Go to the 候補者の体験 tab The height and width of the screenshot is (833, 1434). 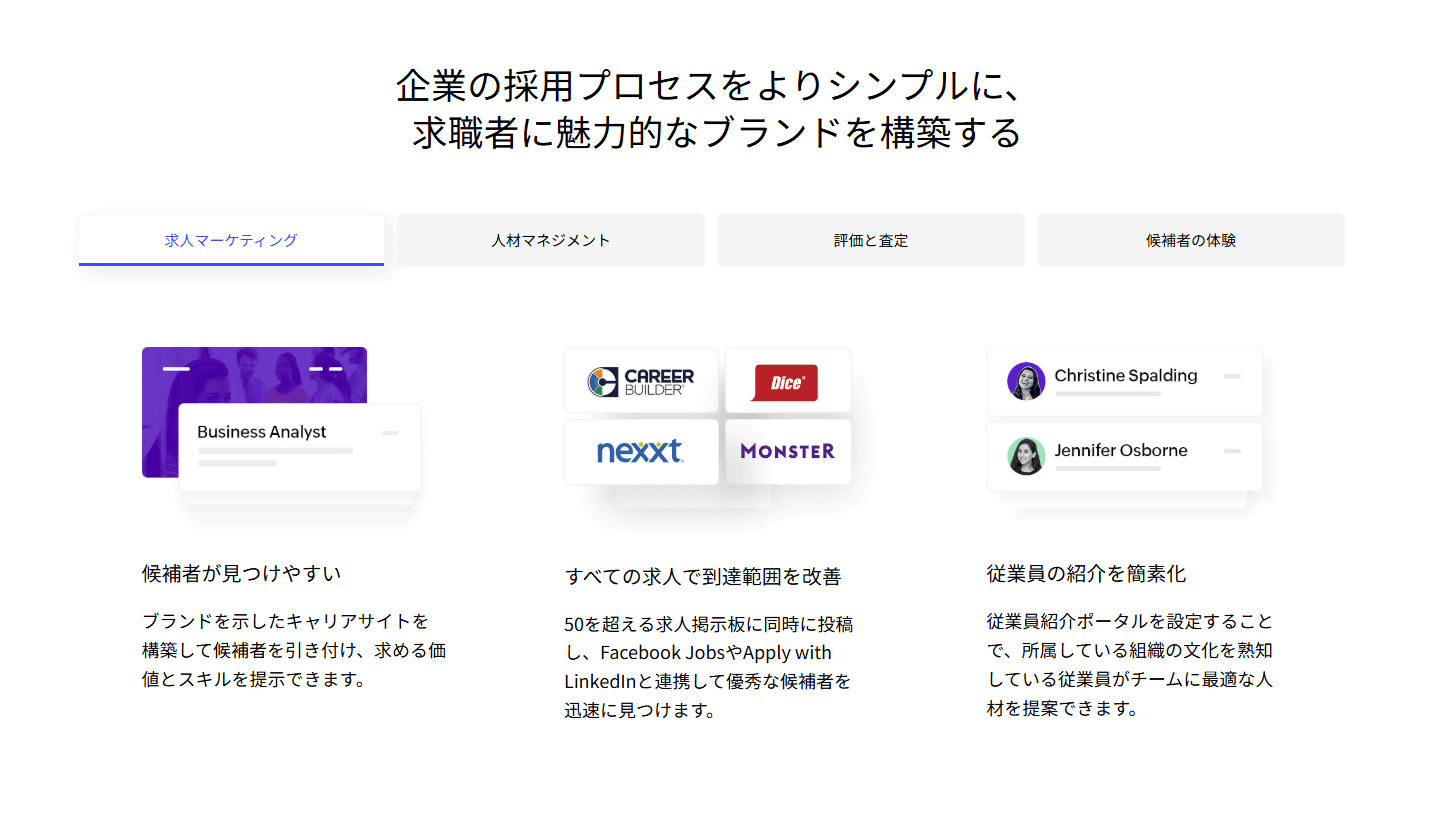[1191, 240]
